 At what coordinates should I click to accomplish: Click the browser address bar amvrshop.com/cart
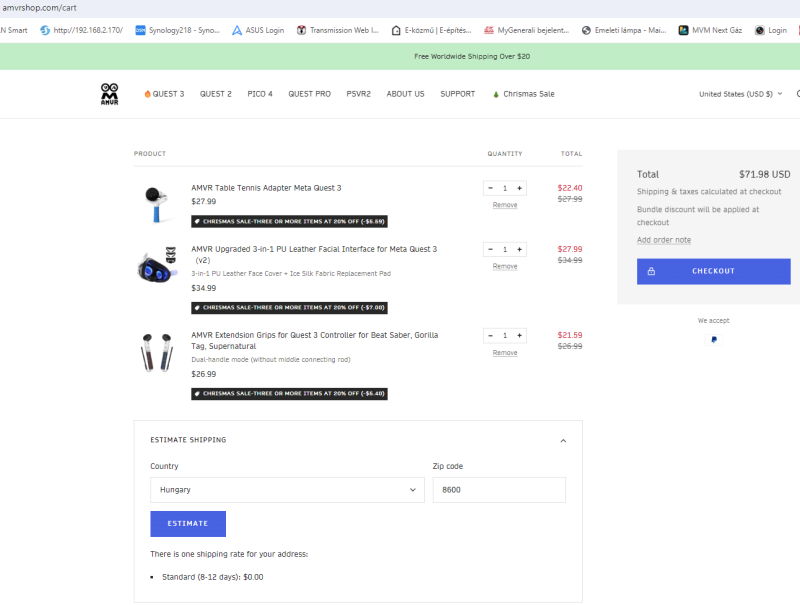(x=40, y=8)
